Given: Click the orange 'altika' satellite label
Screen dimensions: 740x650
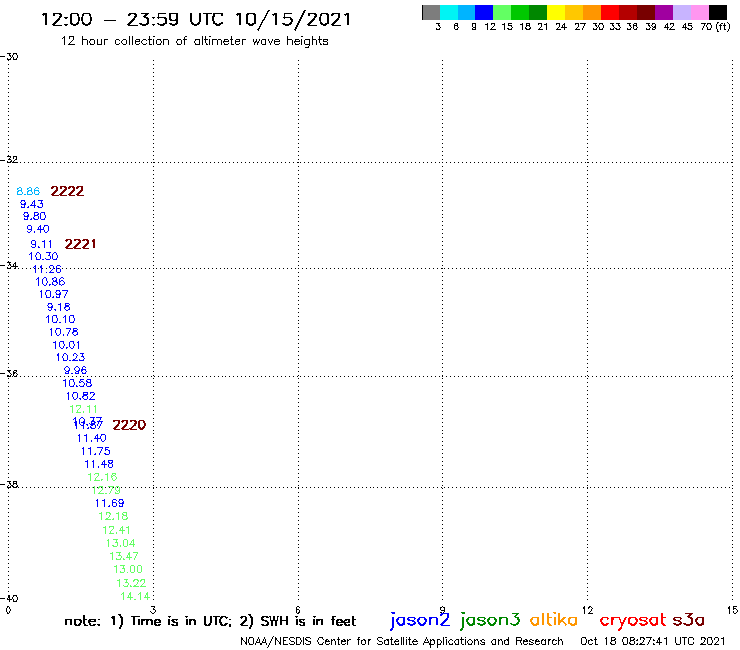Looking at the screenshot, I should 554,619.
